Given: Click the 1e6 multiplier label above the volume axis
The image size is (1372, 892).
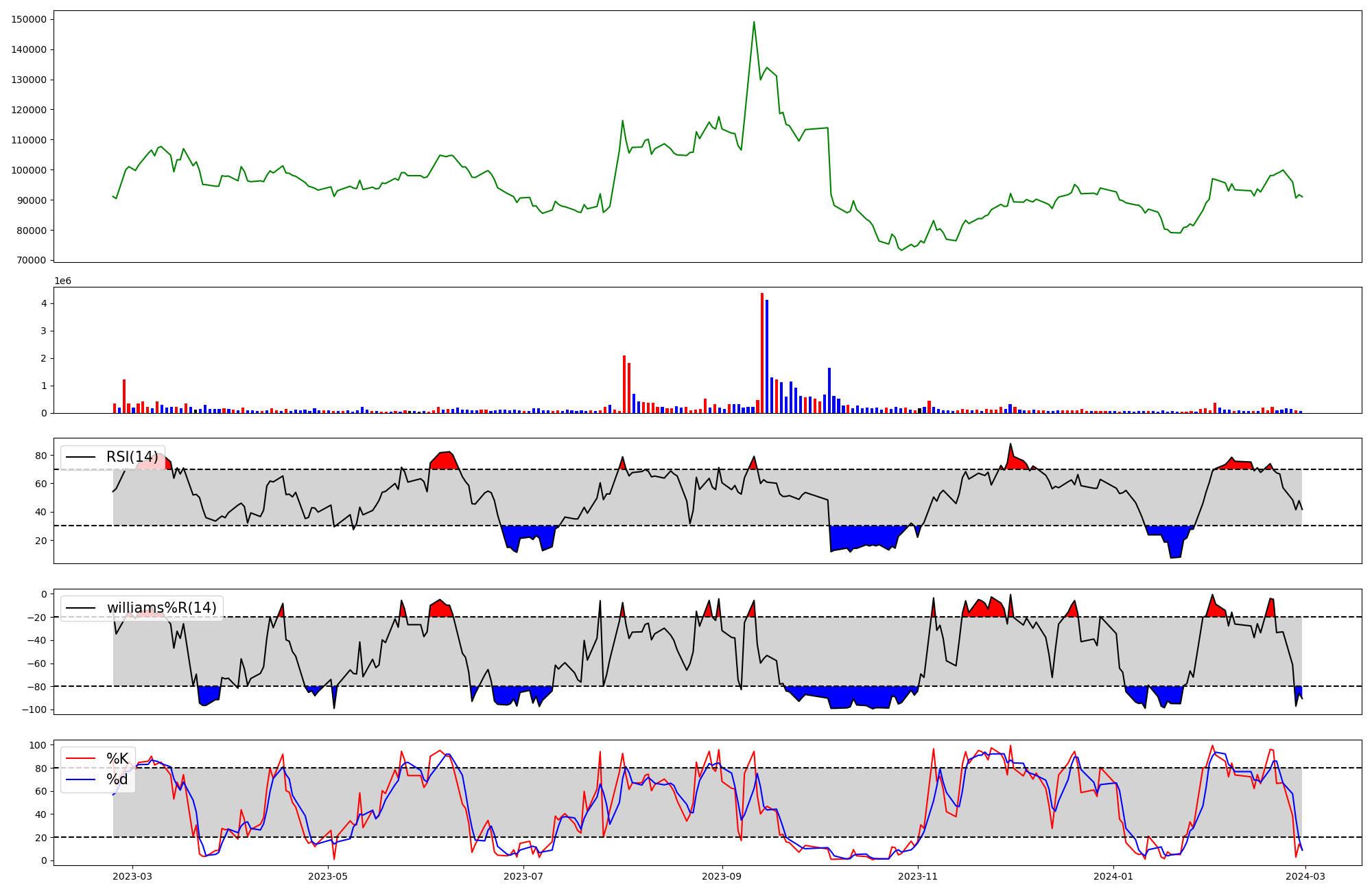Looking at the screenshot, I should [x=62, y=281].
